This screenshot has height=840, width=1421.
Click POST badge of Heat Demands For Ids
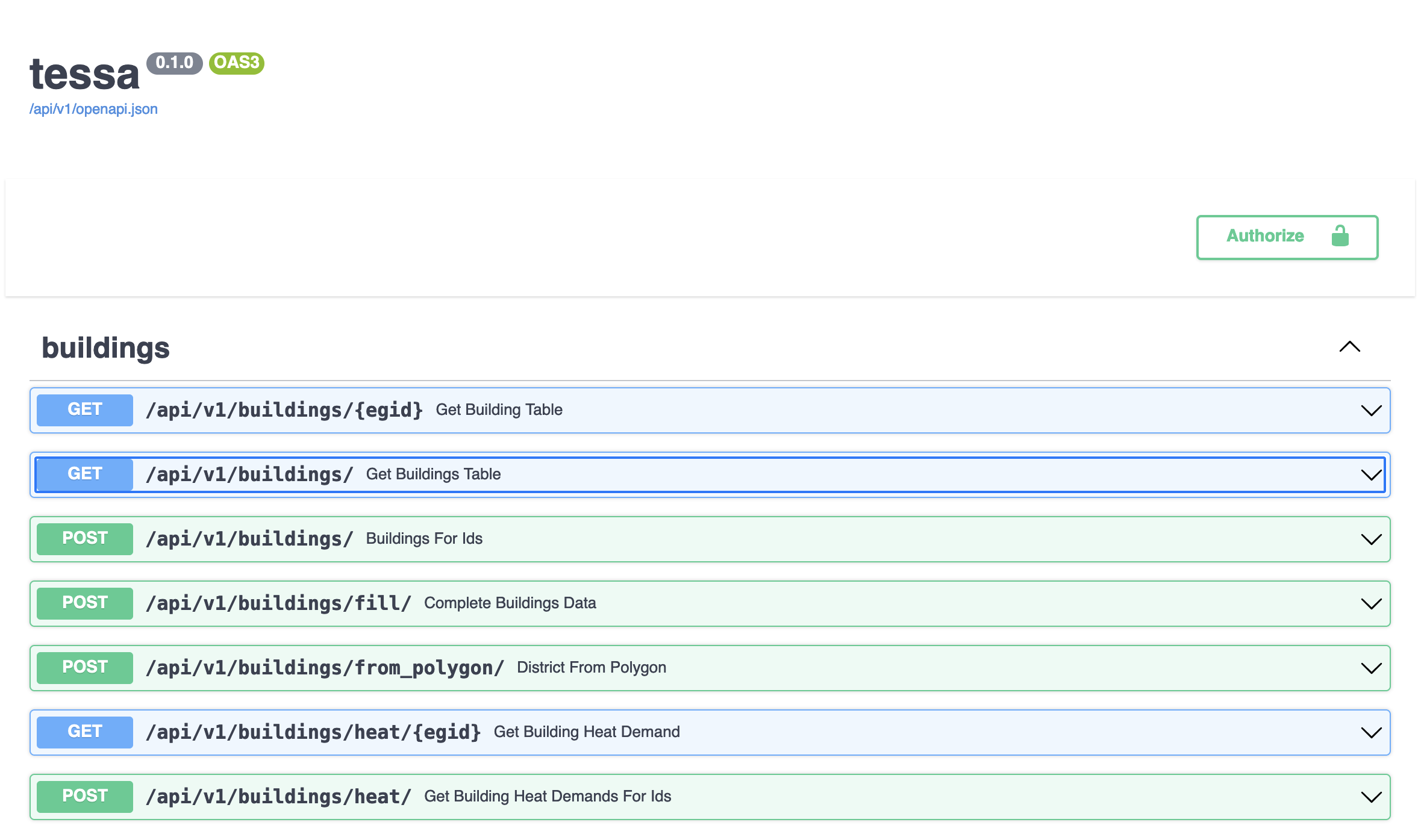click(x=85, y=797)
